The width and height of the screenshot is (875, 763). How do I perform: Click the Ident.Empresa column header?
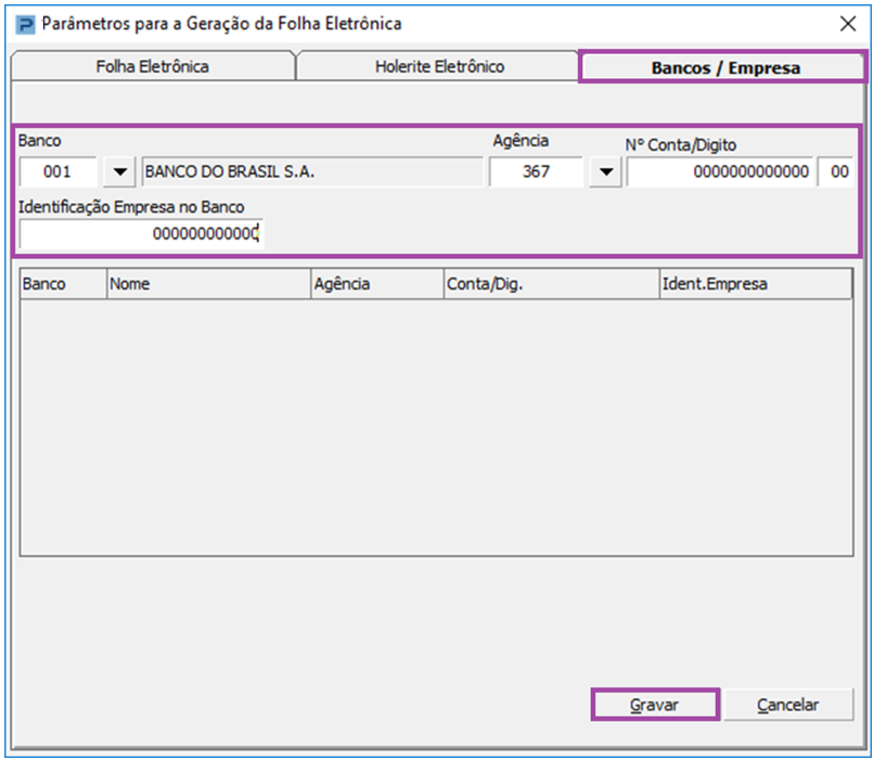755,284
